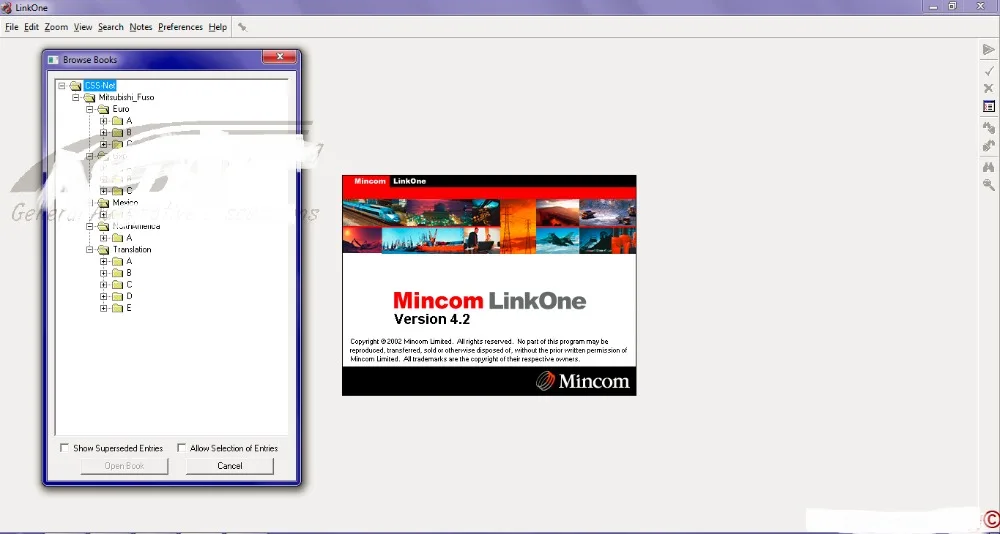The image size is (1000, 534).
Task: Click the binoculars search icon
Action: [x=989, y=167]
